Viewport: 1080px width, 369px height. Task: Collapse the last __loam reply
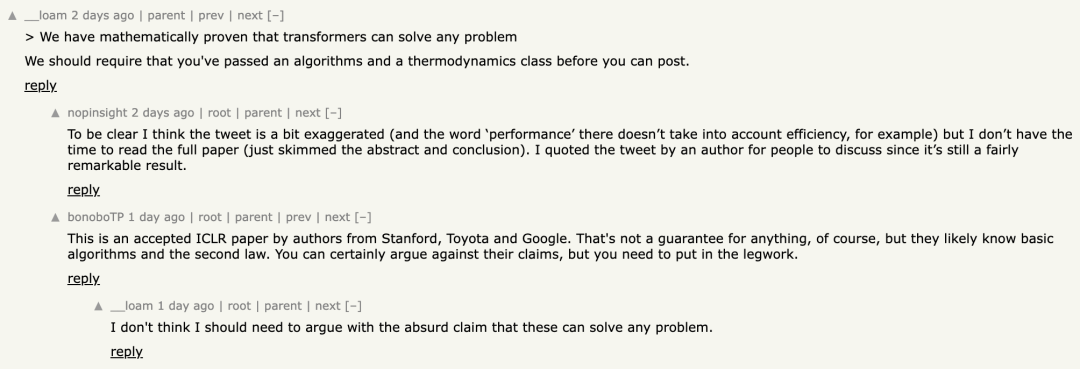[x=353, y=306]
